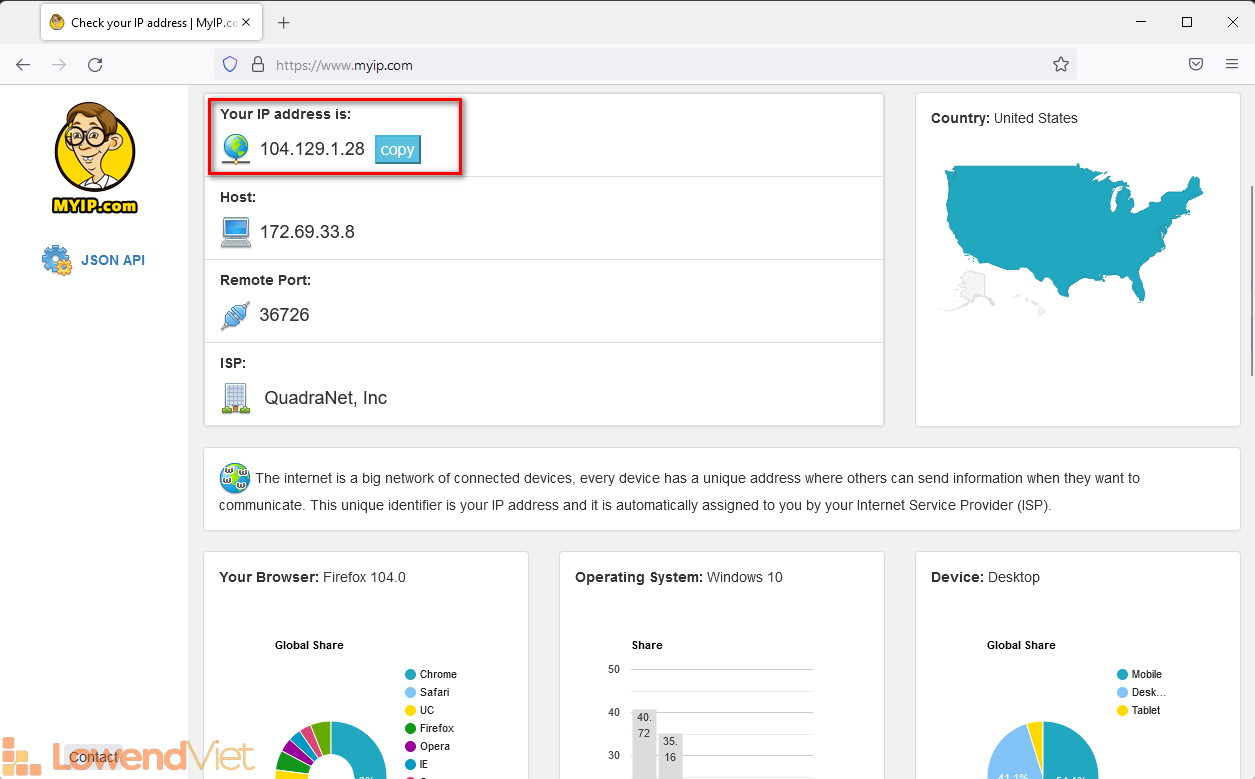
Task: Open the Save to Pocket icon
Action: point(1195,65)
